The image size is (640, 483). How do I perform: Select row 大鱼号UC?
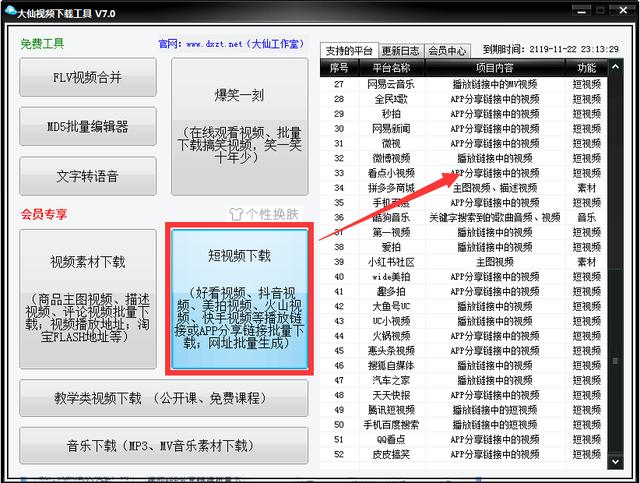[463, 306]
